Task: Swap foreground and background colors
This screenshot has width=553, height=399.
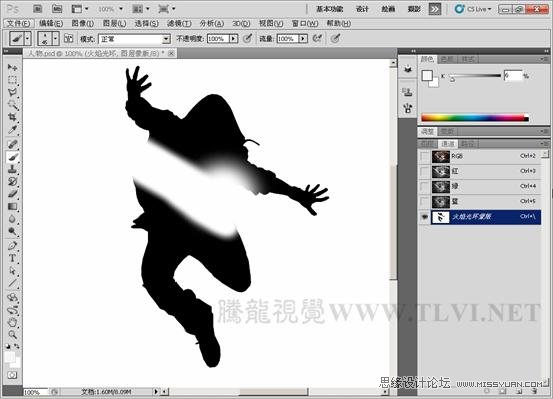Action: [x=16, y=346]
